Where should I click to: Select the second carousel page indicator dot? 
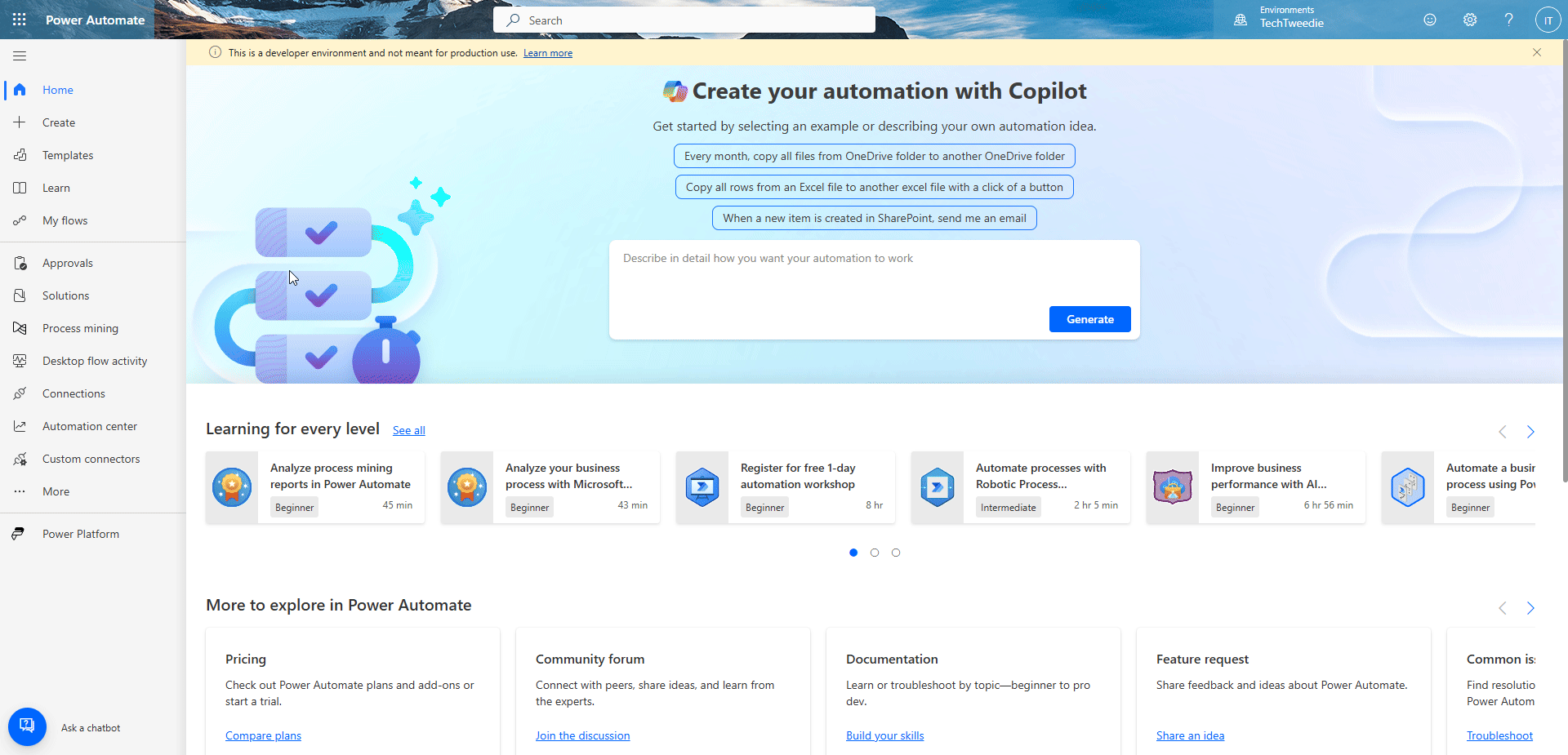coord(875,553)
